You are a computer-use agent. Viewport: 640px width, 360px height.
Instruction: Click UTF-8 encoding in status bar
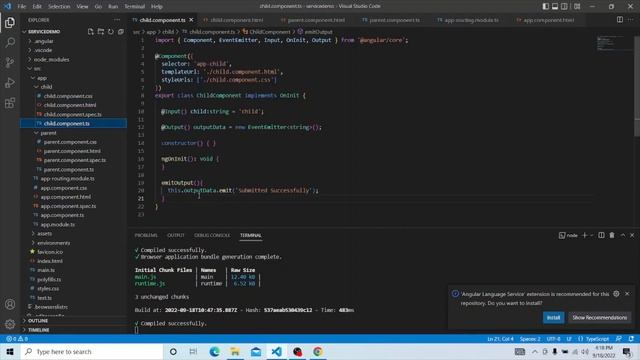(x=553, y=339)
